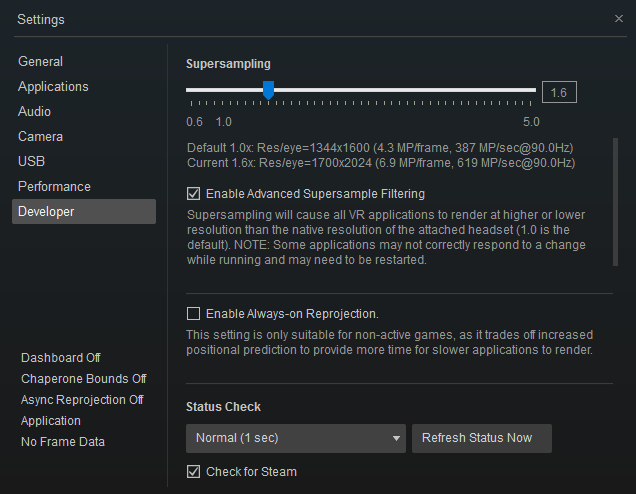Screen dimensions: 636x494
Task: Click the Dashboard Off status text
Action: pyautogui.click(x=61, y=358)
